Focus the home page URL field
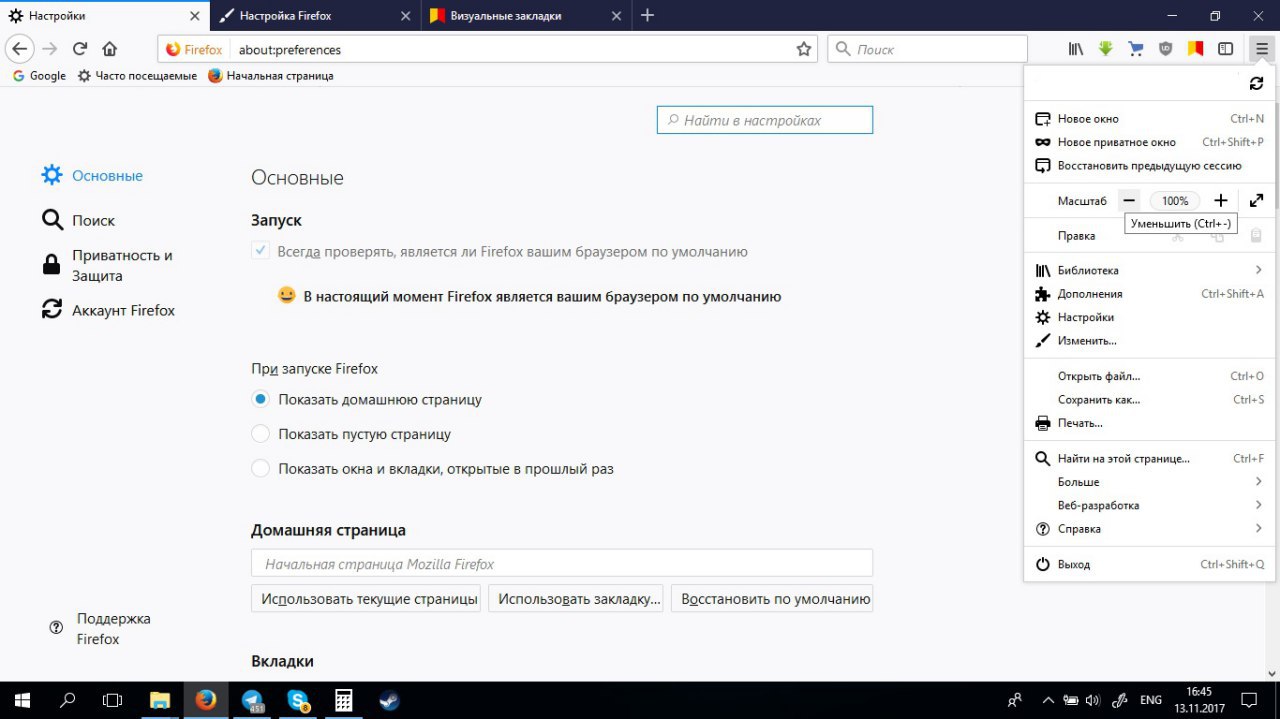The width and height of the screenshot is (1280, 719). (x=562, y=563)
